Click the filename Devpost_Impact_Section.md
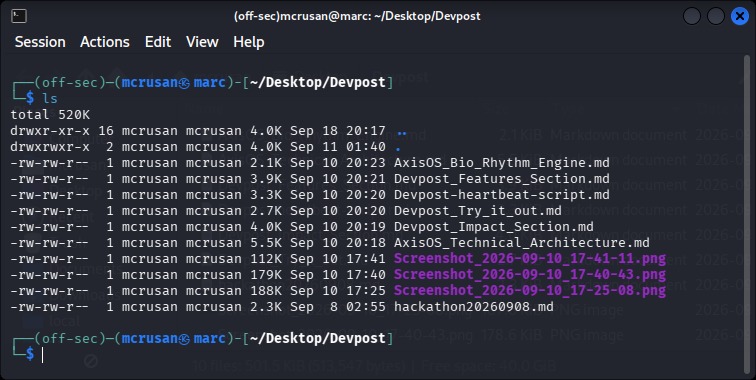This screenshot has height=380, width=756. 494,227
